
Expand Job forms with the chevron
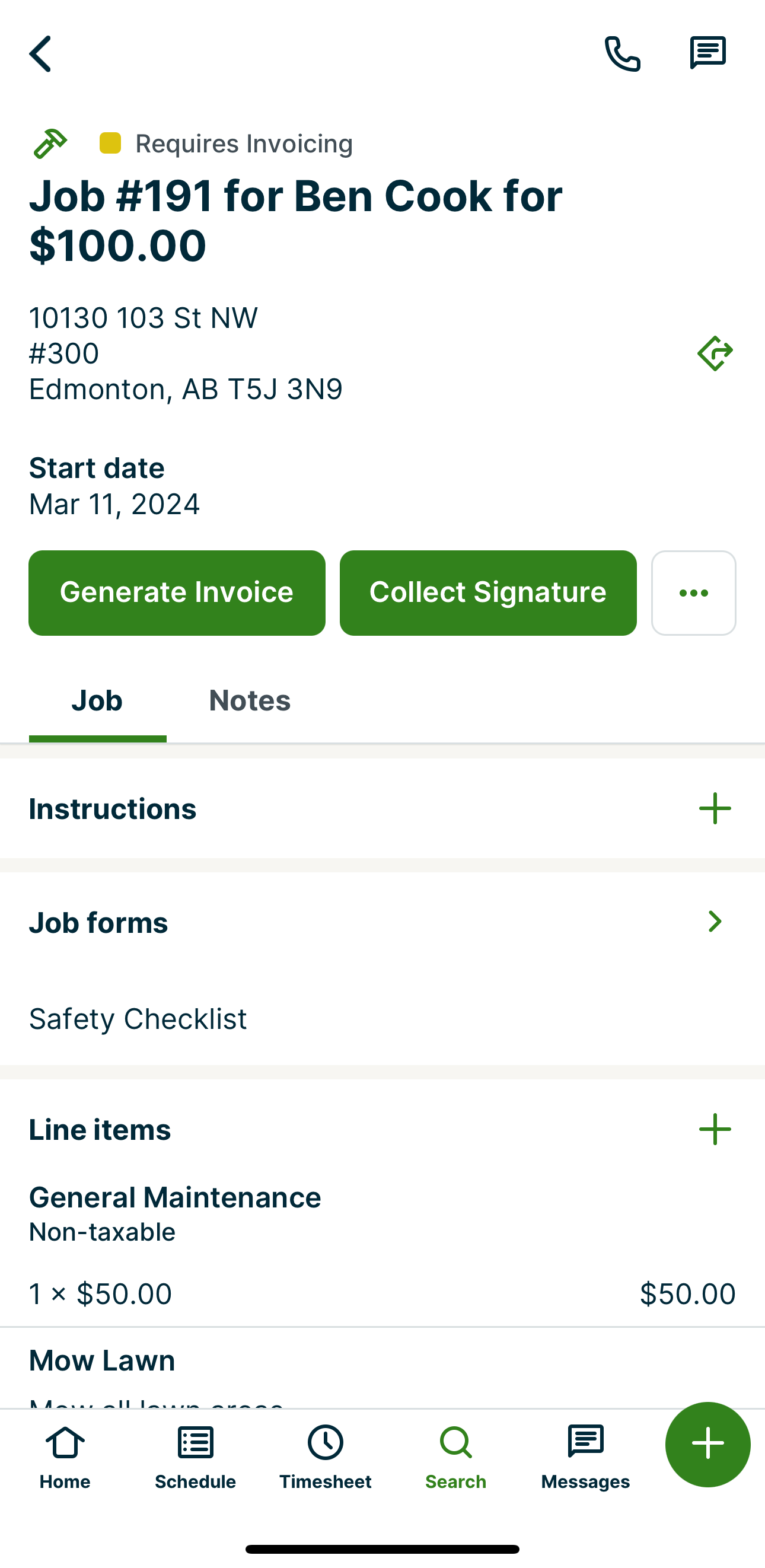click(715, 922)
